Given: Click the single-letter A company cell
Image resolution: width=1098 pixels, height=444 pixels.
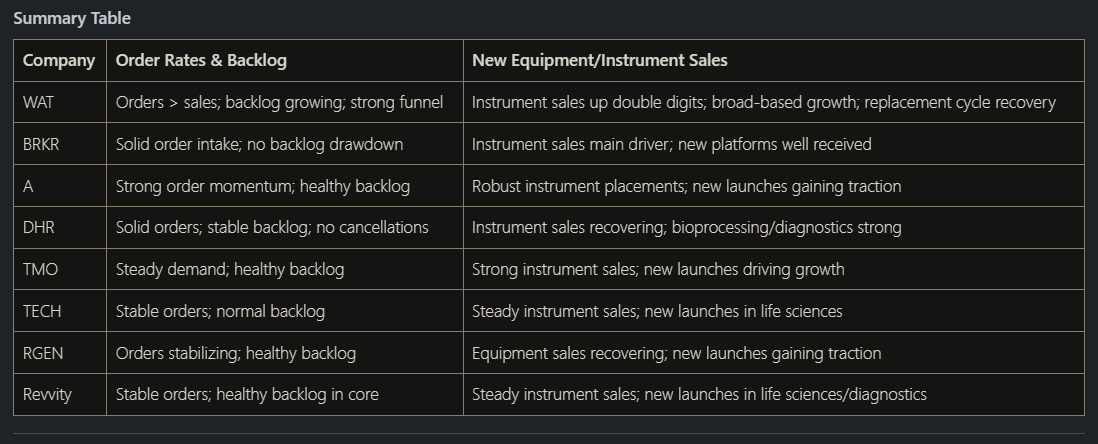Looking at the screenshot, I should pyautogui.click(x=60, y=186).
